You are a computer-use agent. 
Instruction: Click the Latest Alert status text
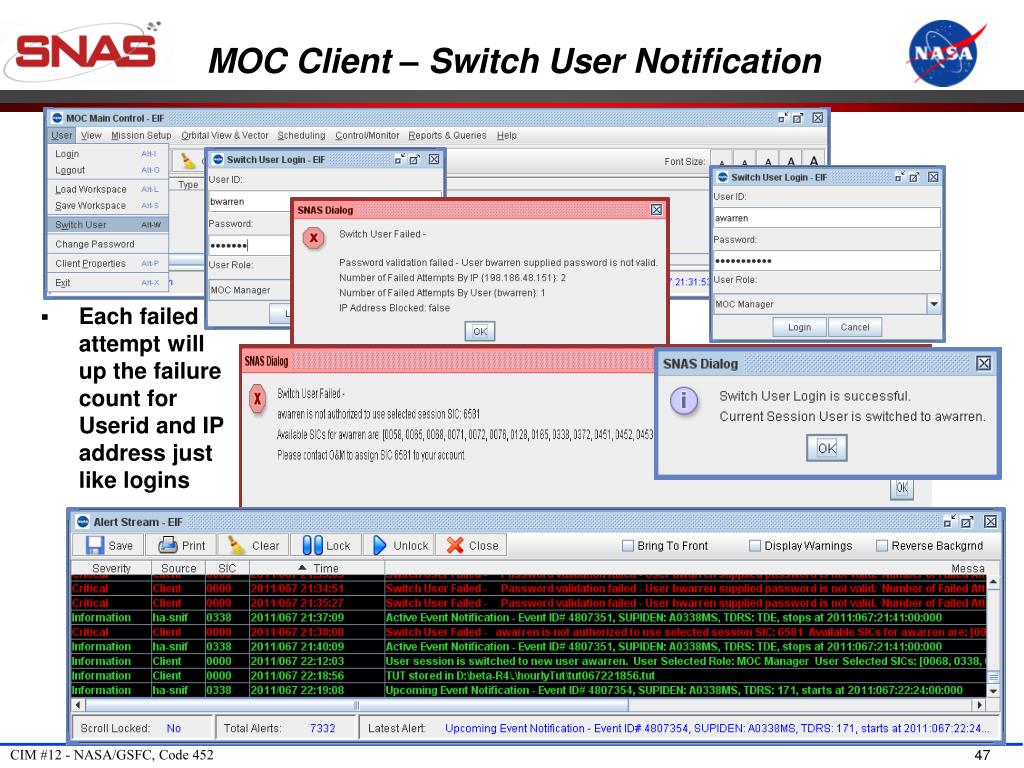[x=717, y=728]
